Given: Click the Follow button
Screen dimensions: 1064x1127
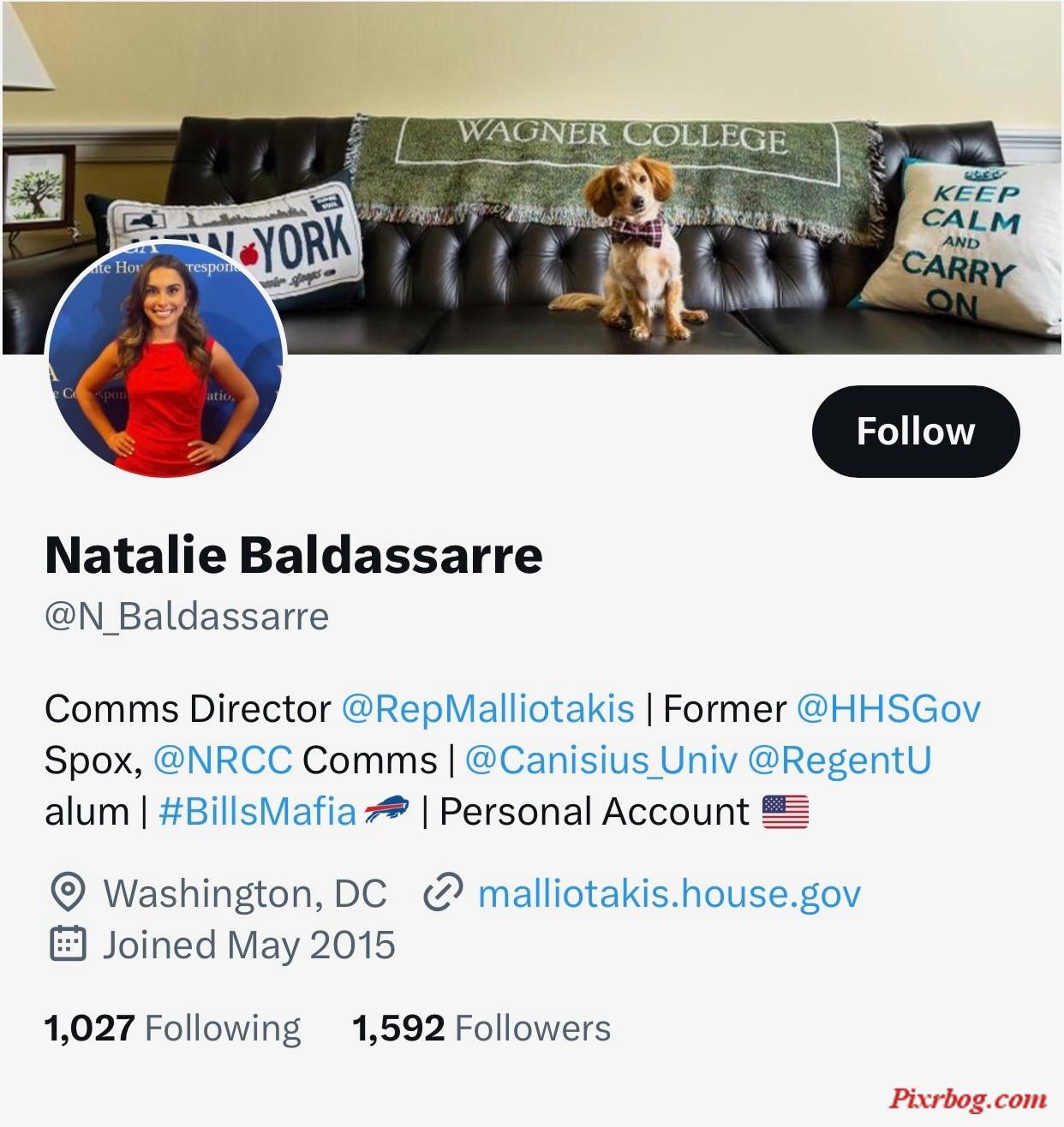Looking at the screenshot, I should (x=915, y=431).
